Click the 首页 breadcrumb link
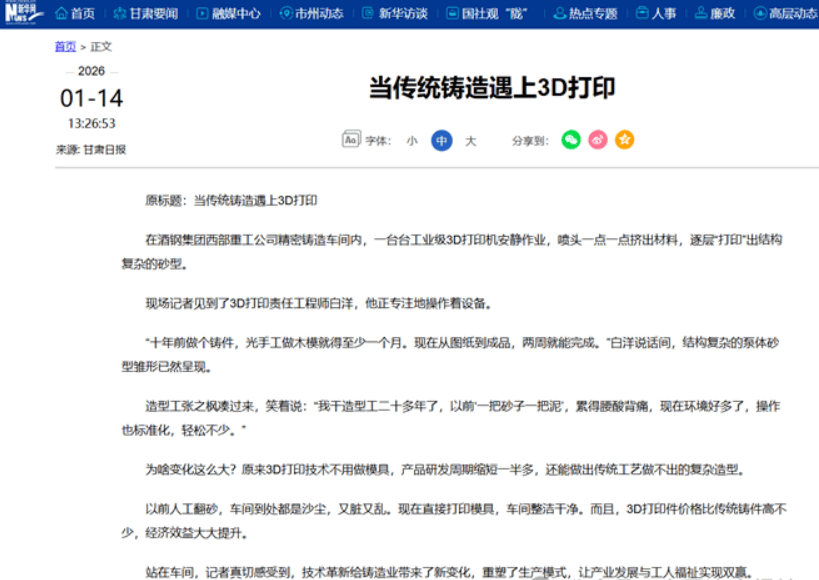The width and height of the screenshot is (819, 580). (65, 47)
